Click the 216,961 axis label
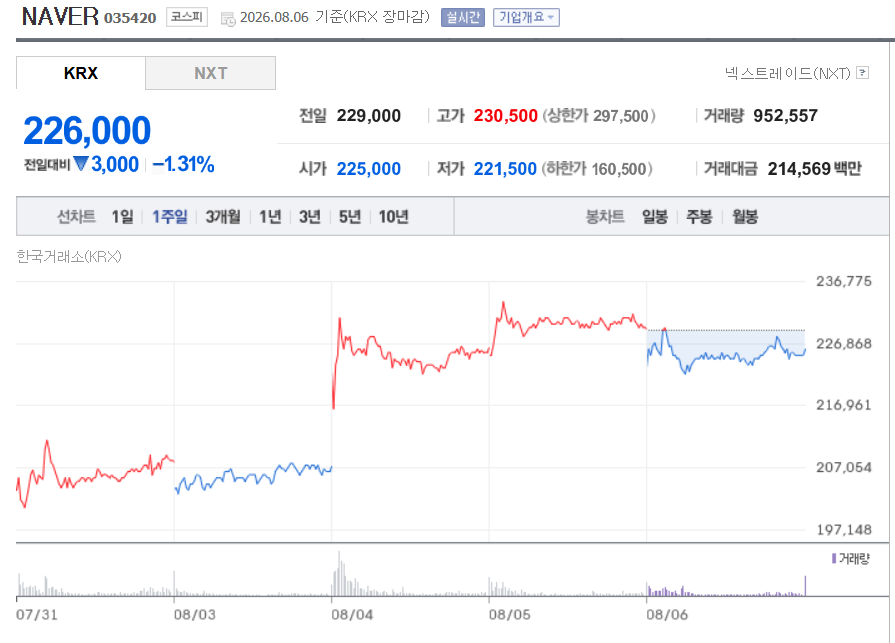The width and height of the screenshot is (895, 643). click(x=844, y=405)
